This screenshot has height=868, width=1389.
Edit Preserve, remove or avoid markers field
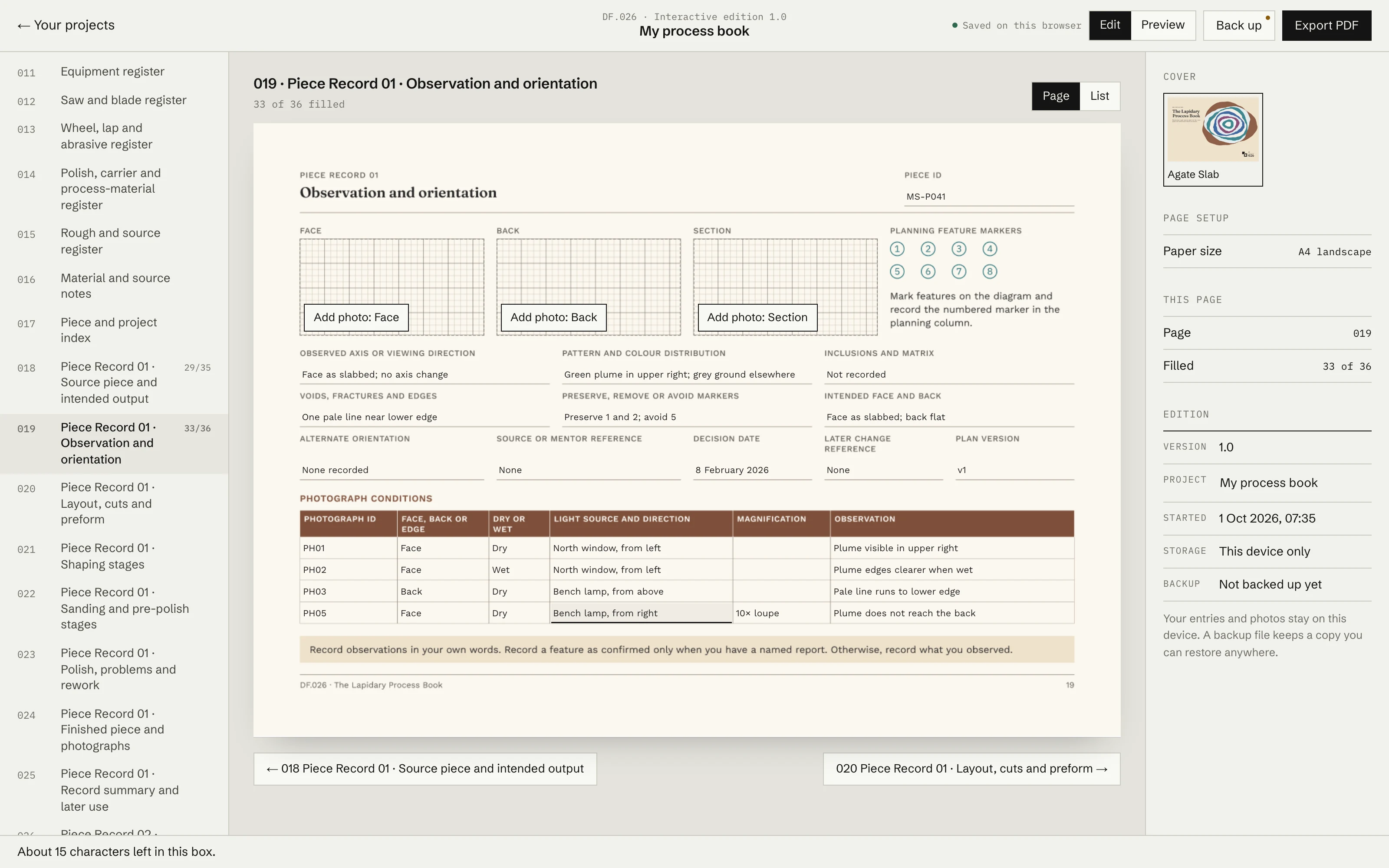pyautogui.click(x=686, y=418)
